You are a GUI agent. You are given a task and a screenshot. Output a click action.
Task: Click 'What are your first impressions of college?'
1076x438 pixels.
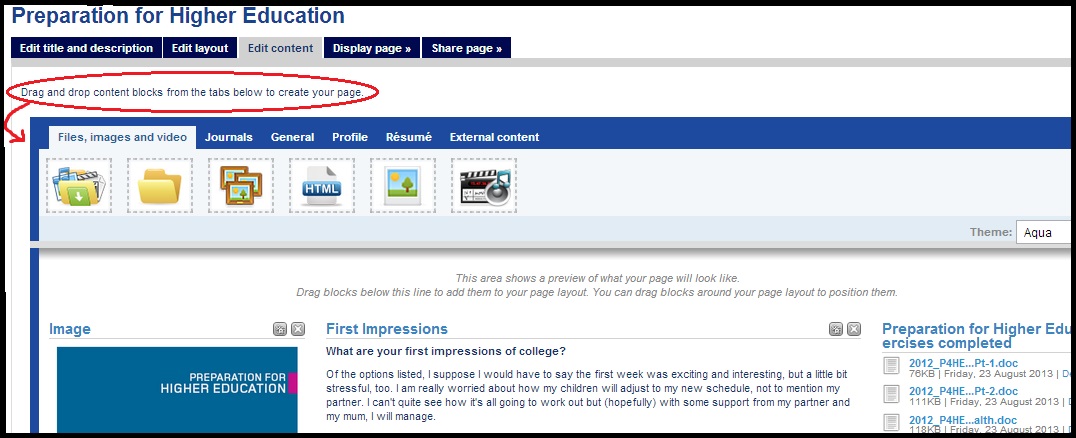tap(446, 351)
